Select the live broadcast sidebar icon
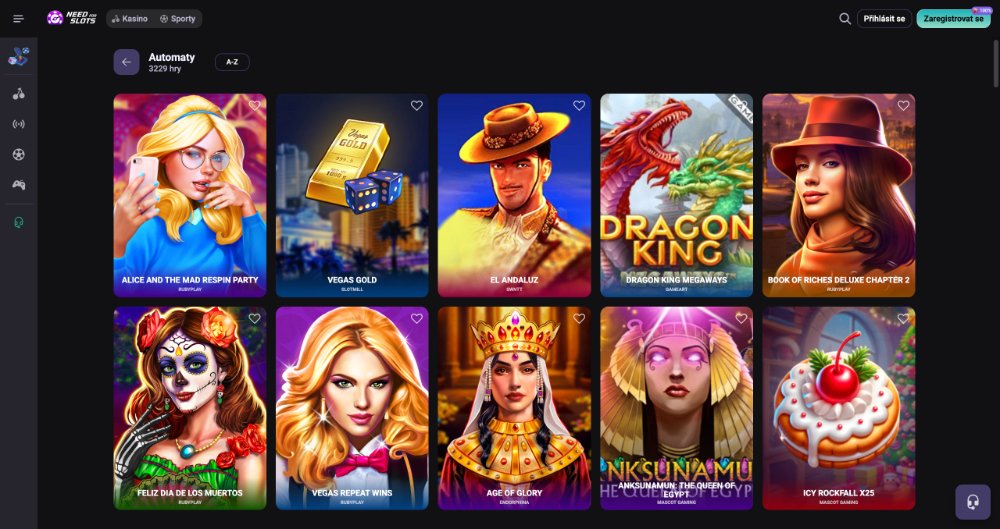Image resolution: width=1000 pixels, height=529 pixels. click(x=18, y=124)
